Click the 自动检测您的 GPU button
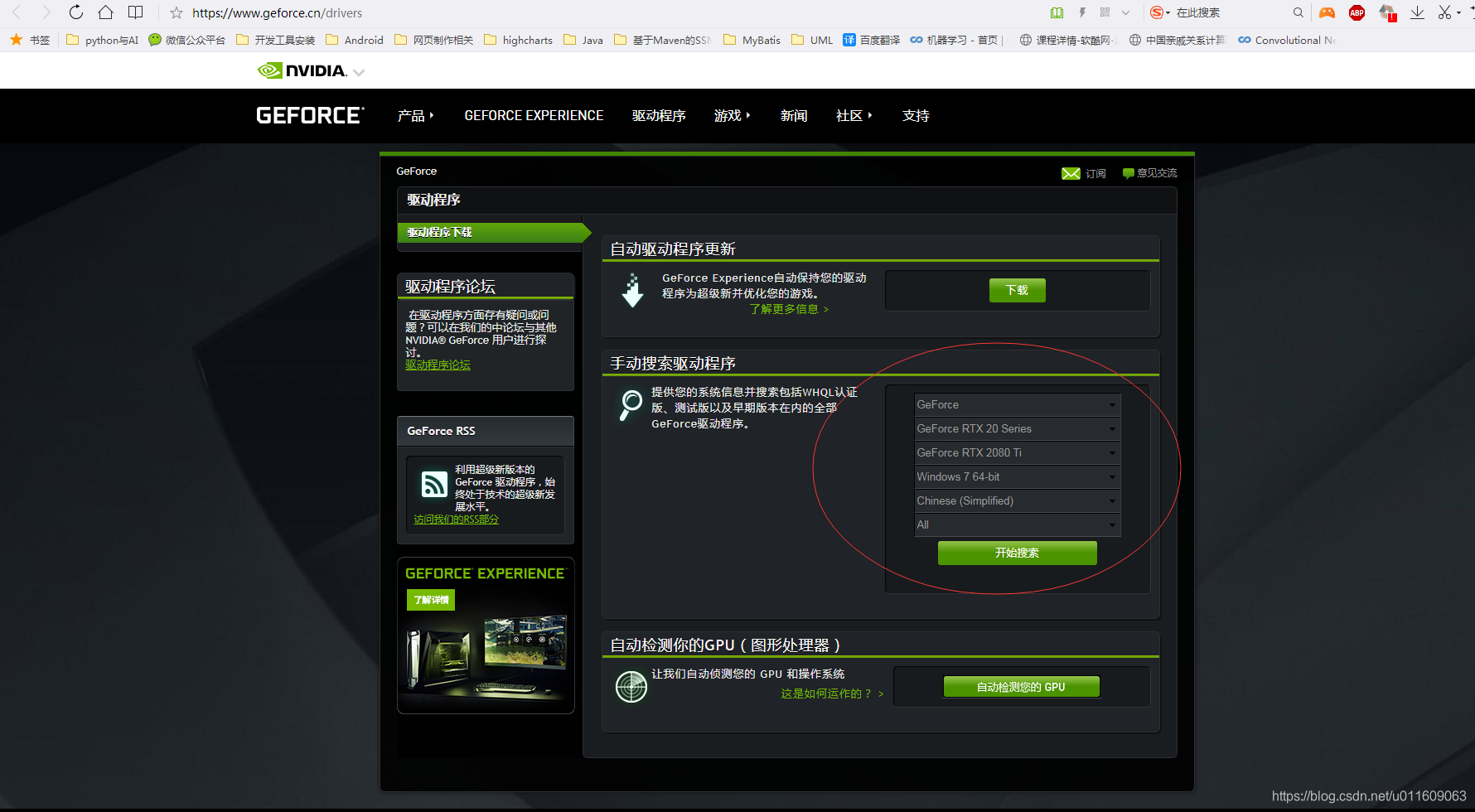Screen dimensions: 1475x812 (x=1021, y=687)
